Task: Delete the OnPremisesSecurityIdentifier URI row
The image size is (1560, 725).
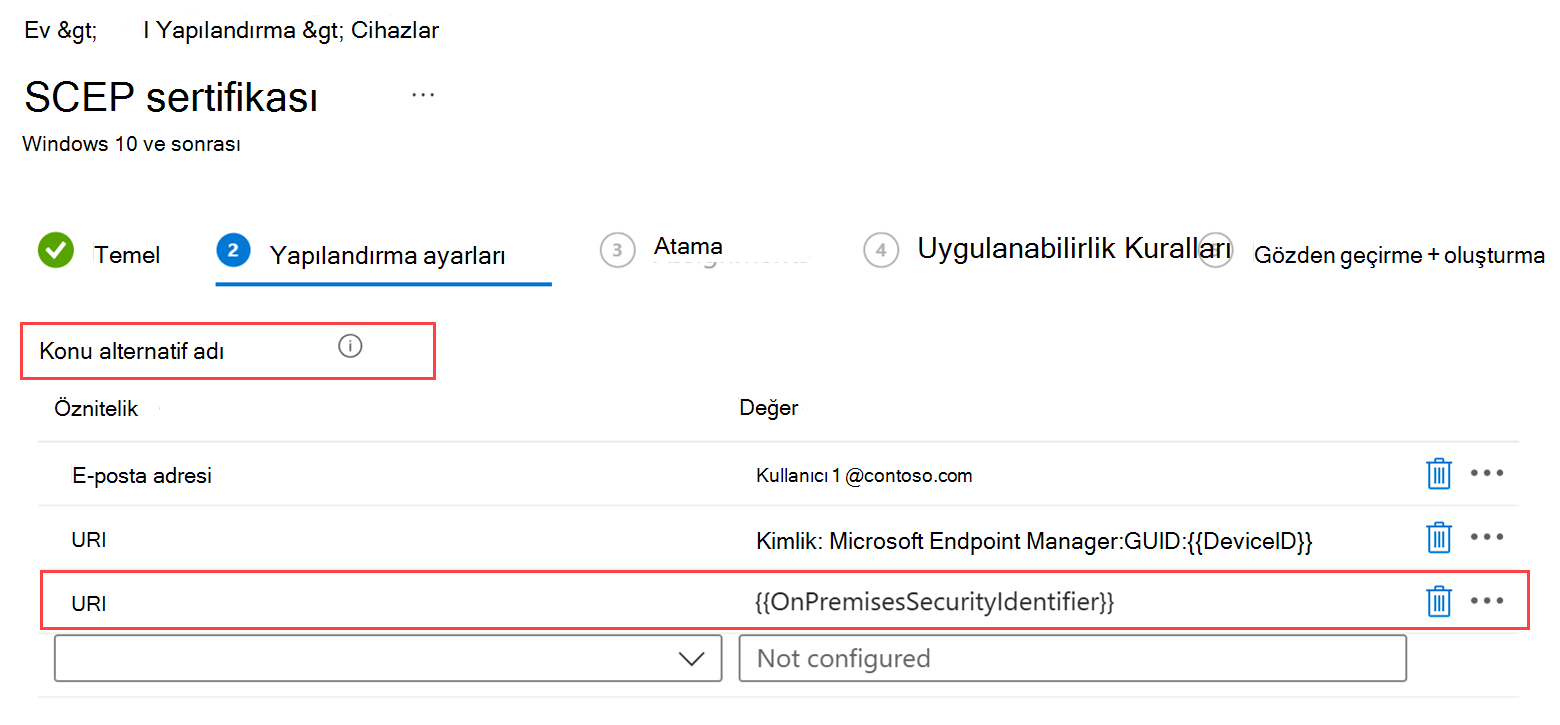Action: click(x=1438, y=601)
